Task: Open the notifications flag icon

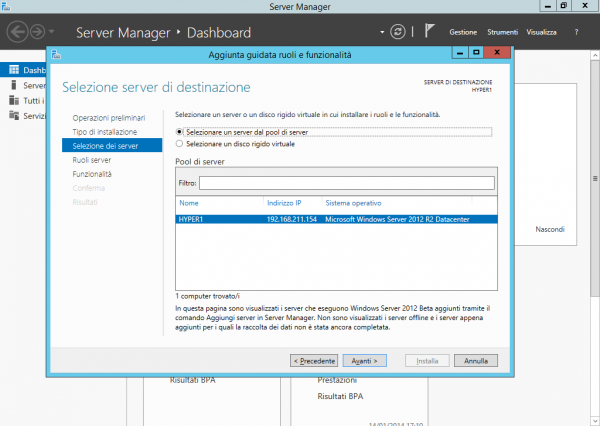Action: pos(429,31)
